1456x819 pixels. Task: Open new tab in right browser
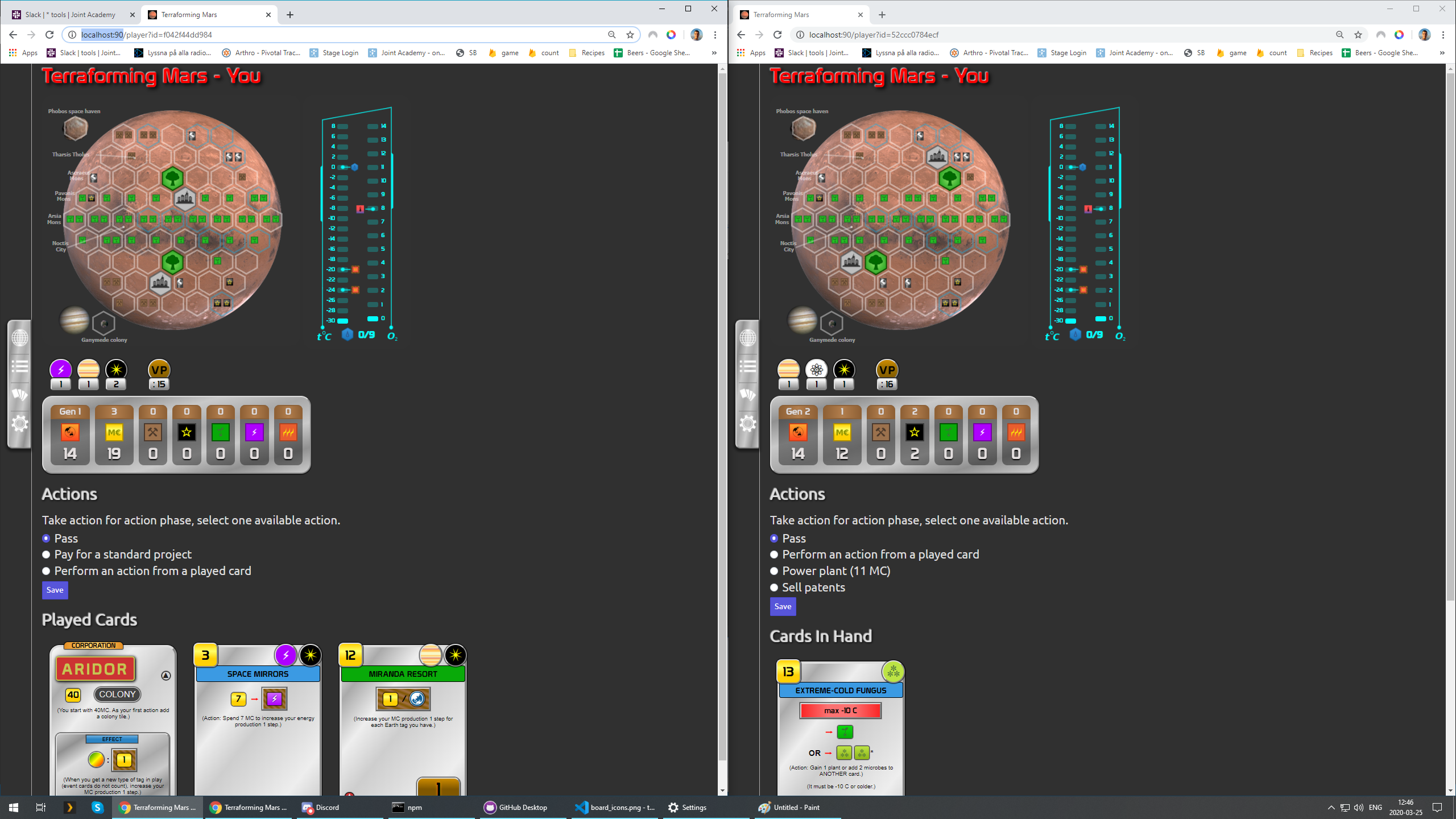(x=882, y=15)
